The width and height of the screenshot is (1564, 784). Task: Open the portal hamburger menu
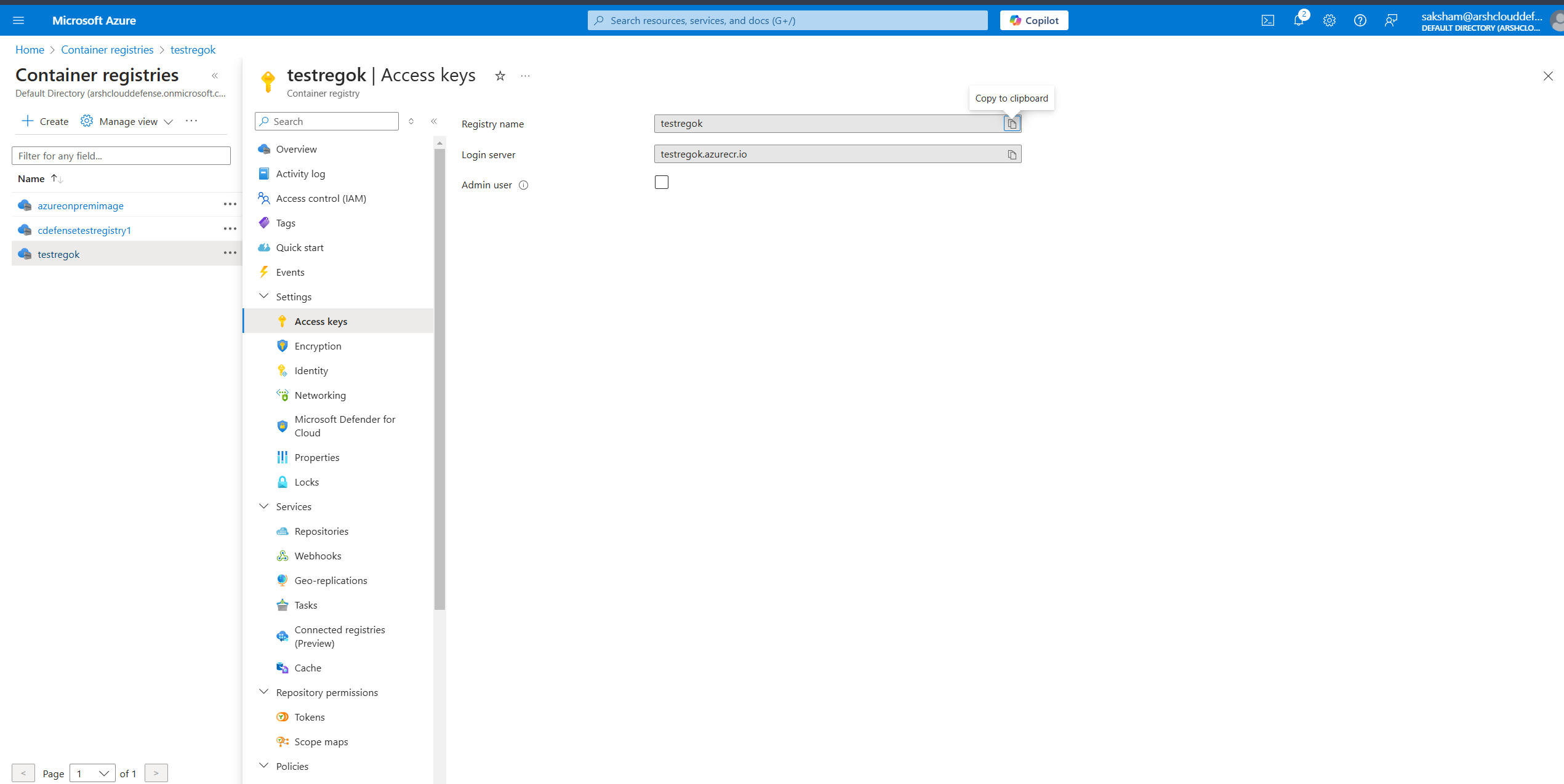point(18,20)
